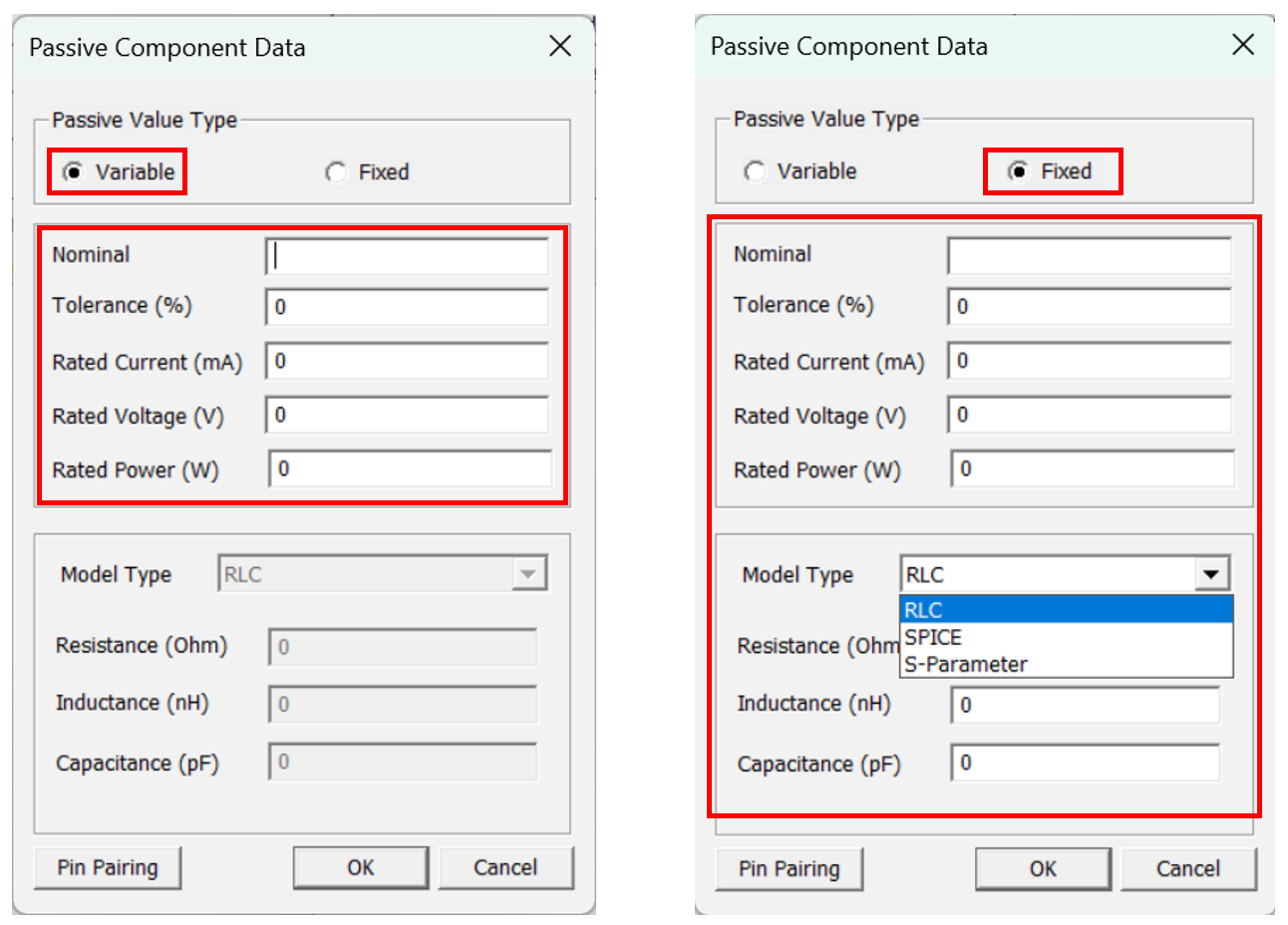Click the Nominal field in left dialog
1288x925 pixels.
tap(408, 256)
